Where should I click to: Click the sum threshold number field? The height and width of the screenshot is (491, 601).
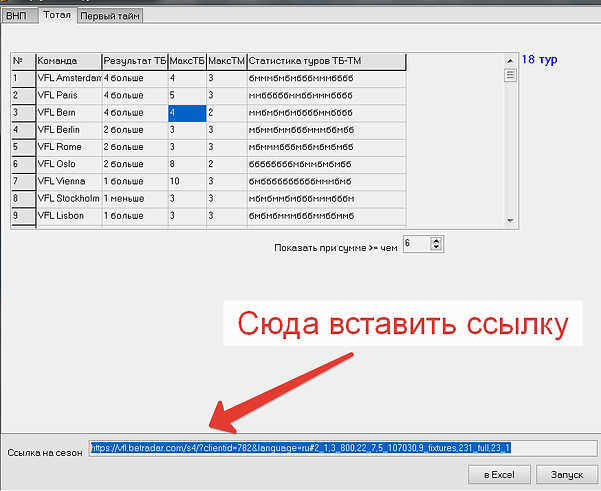pos(416,244)
